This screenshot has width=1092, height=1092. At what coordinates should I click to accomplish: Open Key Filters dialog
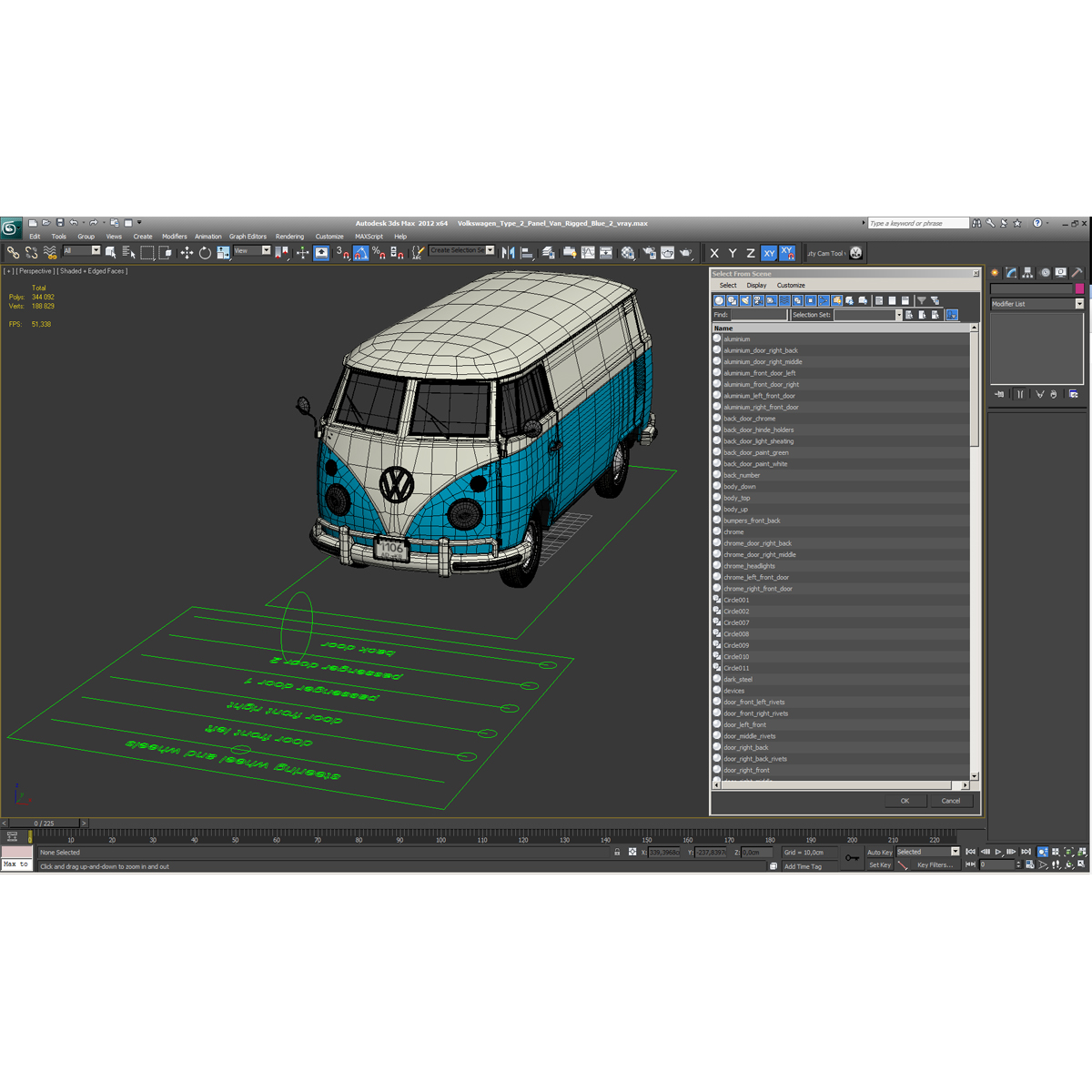(x=935, y=865)
